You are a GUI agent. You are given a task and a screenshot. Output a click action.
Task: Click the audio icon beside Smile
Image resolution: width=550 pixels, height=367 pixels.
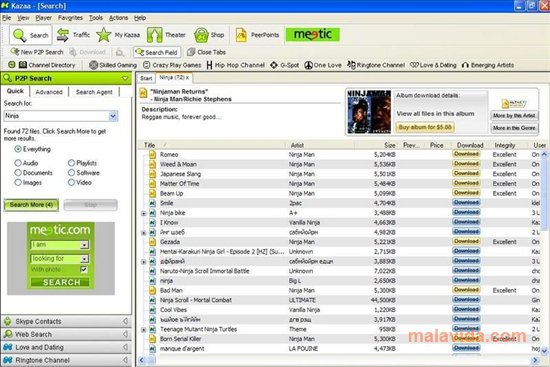152,203
